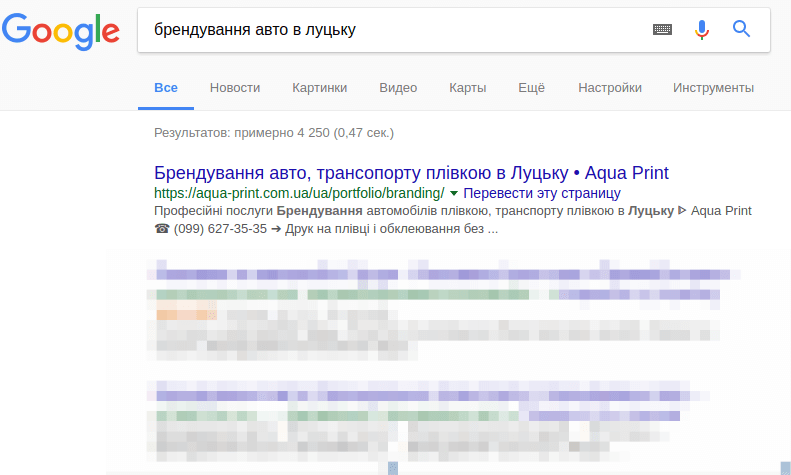
Task: Click the blue magnifier search icon
Action: click(741, 29)
